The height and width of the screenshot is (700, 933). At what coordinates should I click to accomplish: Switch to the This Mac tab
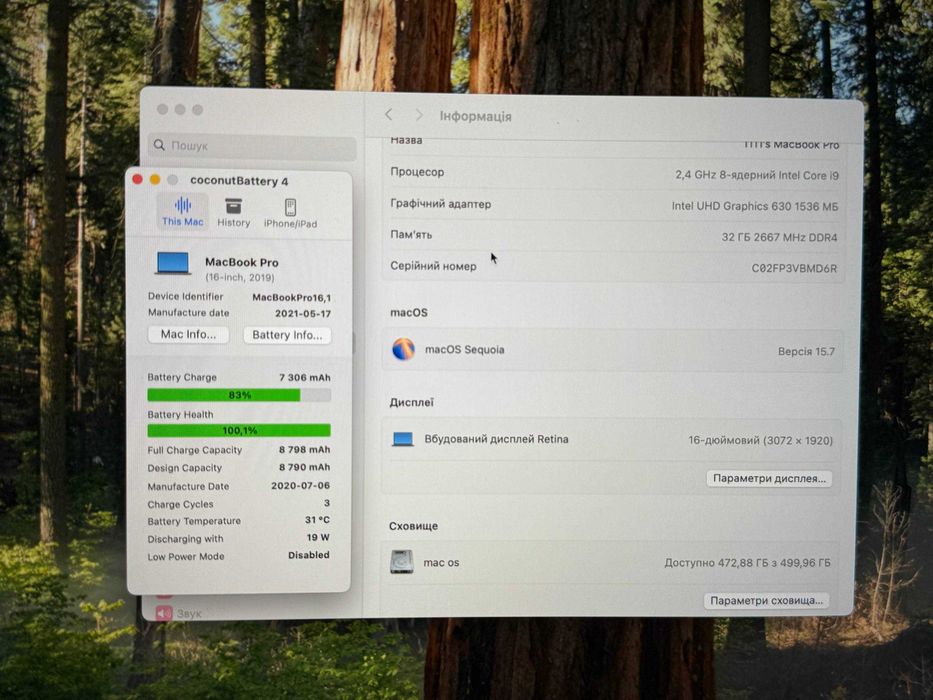pos(183,212)
